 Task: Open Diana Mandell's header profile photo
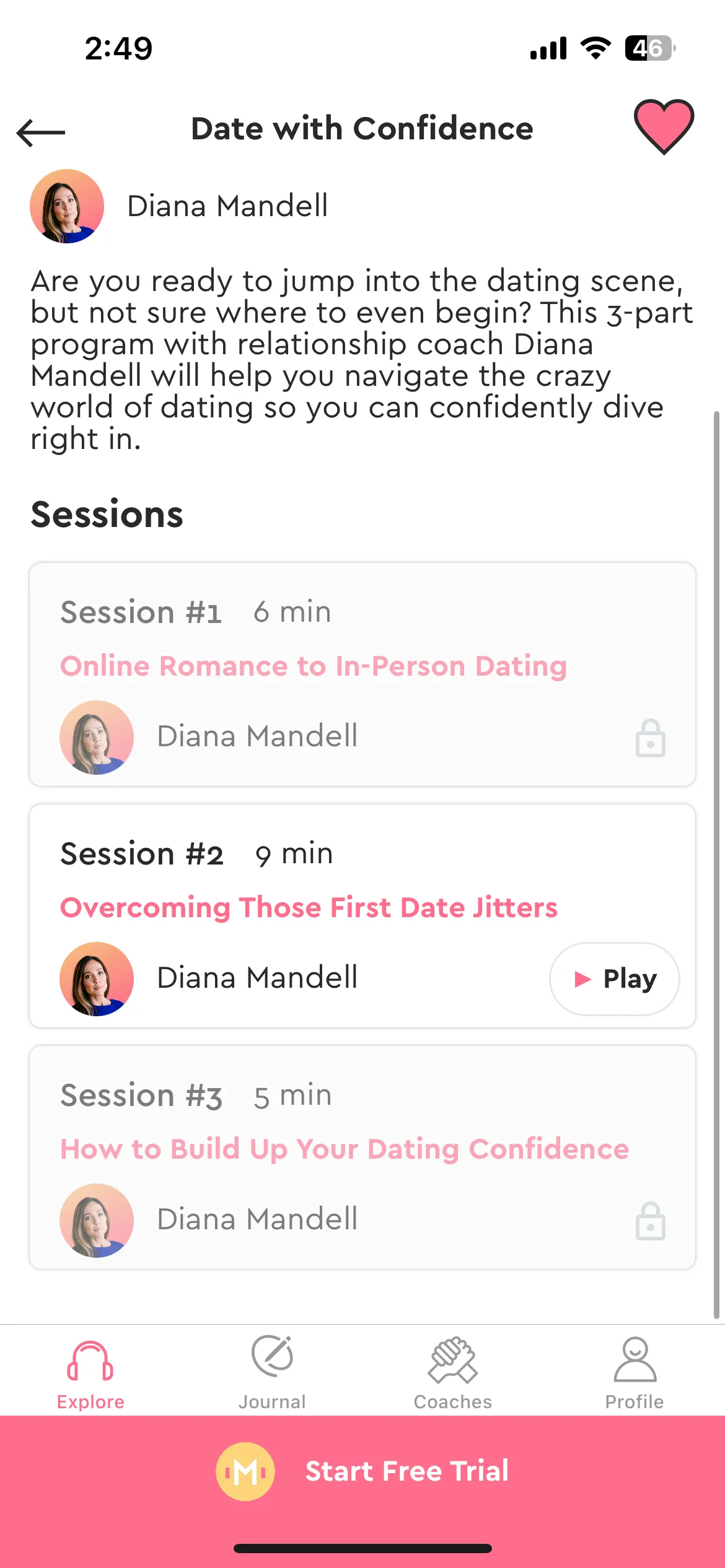click(x=67, y=206)
